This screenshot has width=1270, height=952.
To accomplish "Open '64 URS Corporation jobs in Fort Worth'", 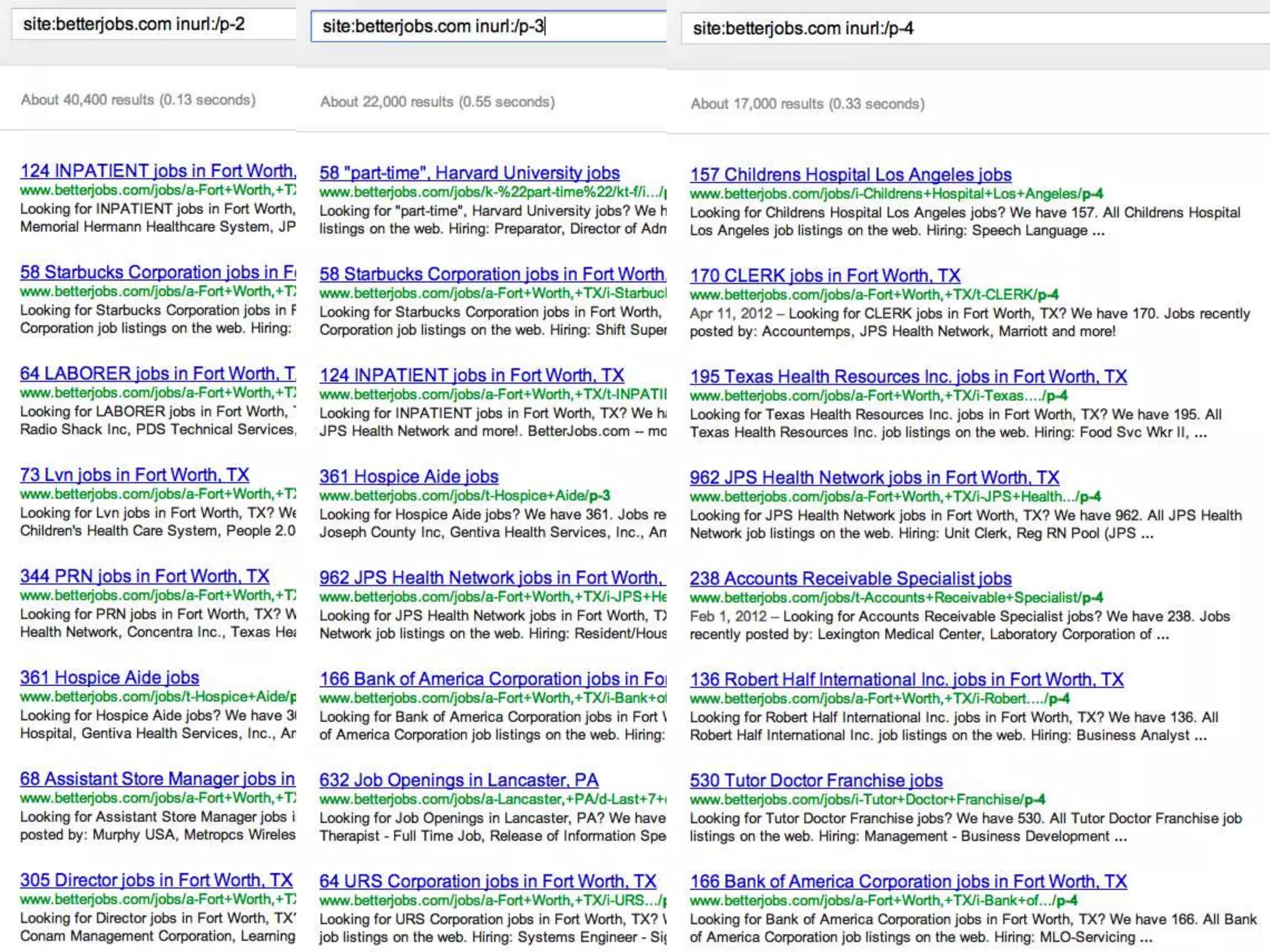I will click(x=487, y=881).
